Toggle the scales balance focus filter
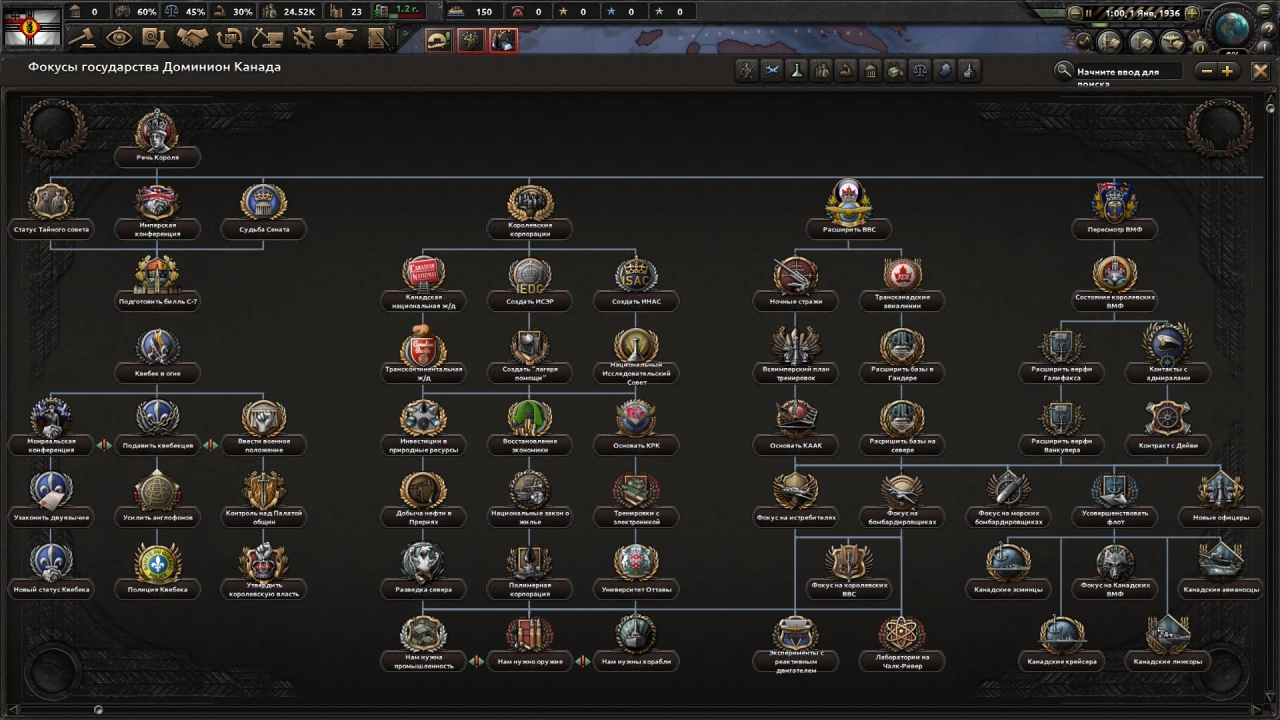The height and width of the screenshot is (720, 1280). pos(919,70)
